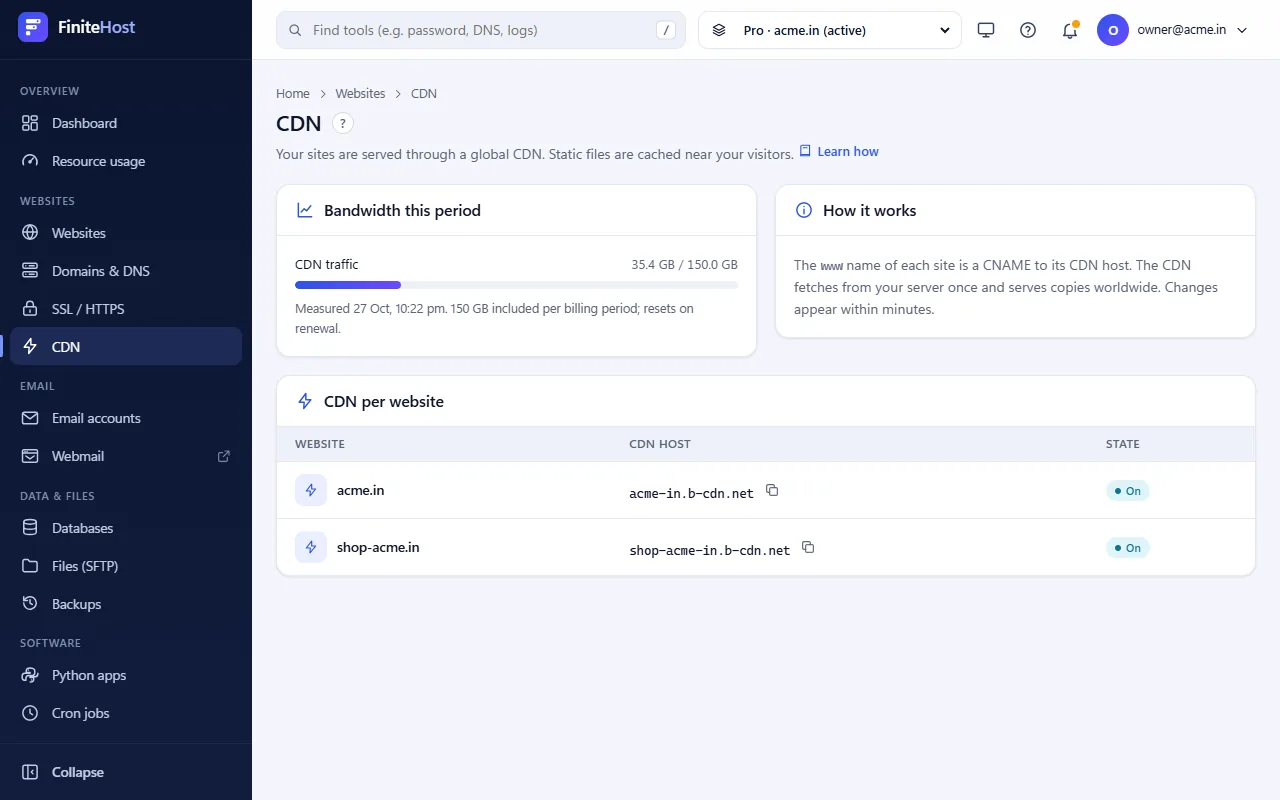Image resolution: width=1280 pixels, height=800 pixels.
Task: Click the CDN HOST column header
Action: click(660, 444)
